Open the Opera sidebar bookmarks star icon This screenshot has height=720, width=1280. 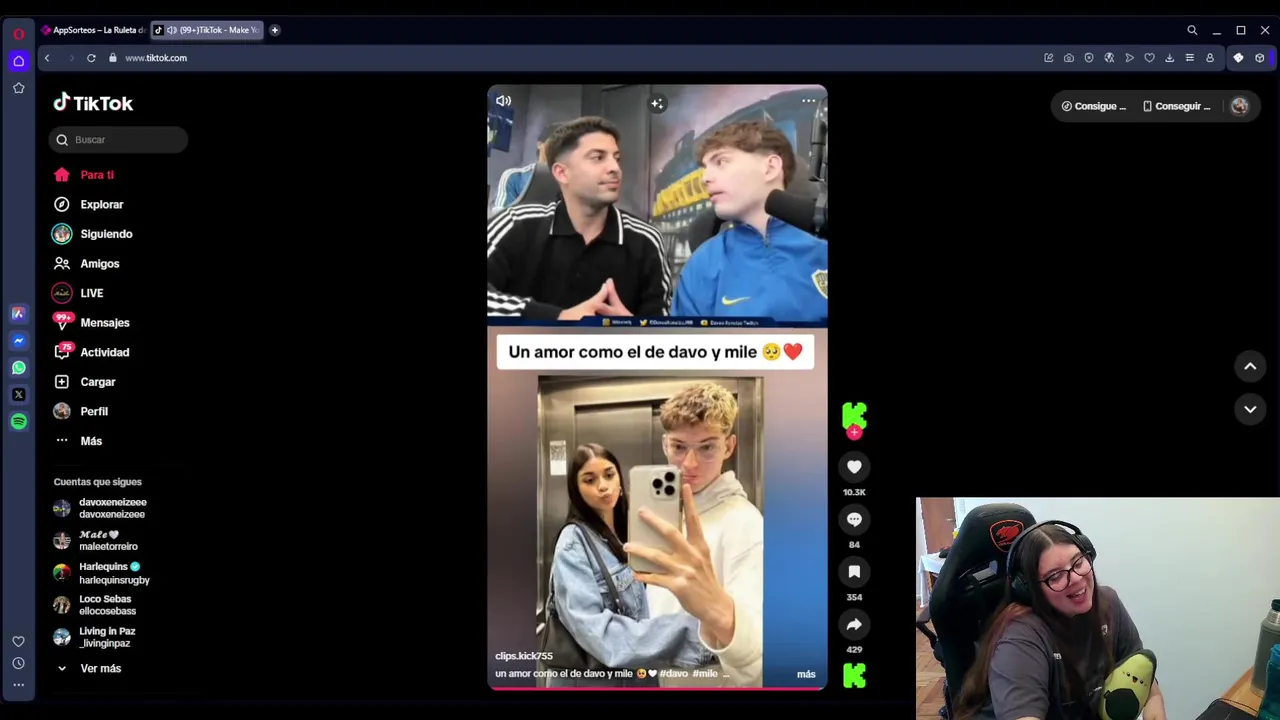point(18,88)
